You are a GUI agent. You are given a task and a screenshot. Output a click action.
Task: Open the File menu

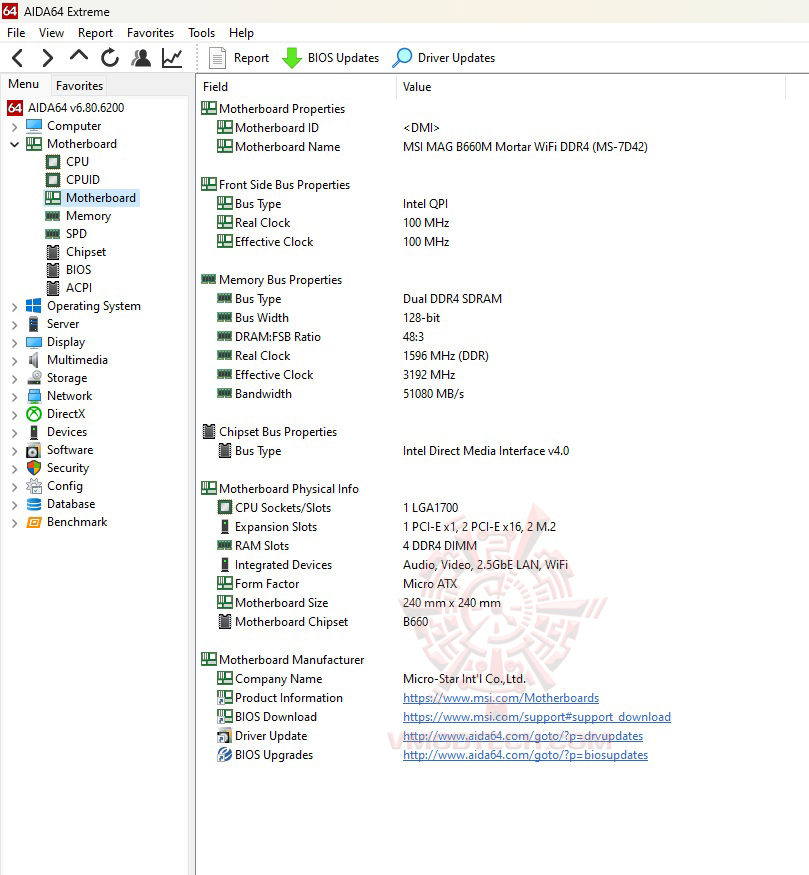point(16,33)
